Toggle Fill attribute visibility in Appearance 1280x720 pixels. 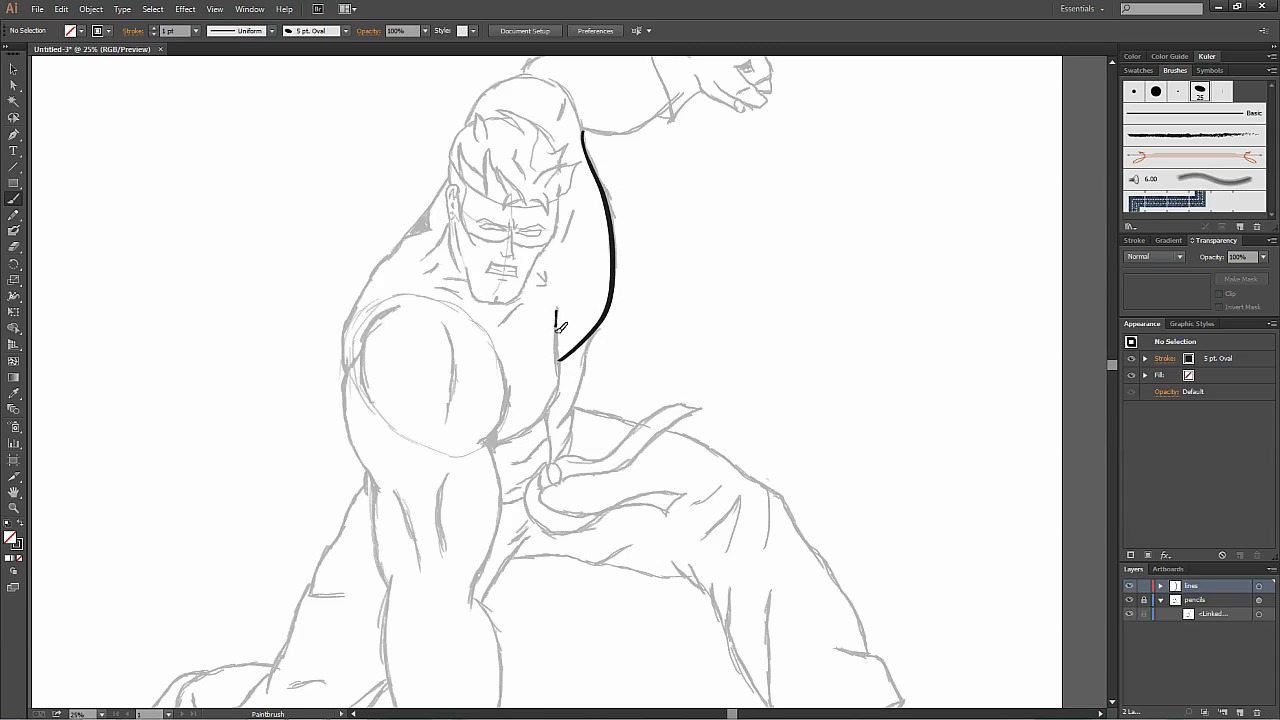(1131, 375)
